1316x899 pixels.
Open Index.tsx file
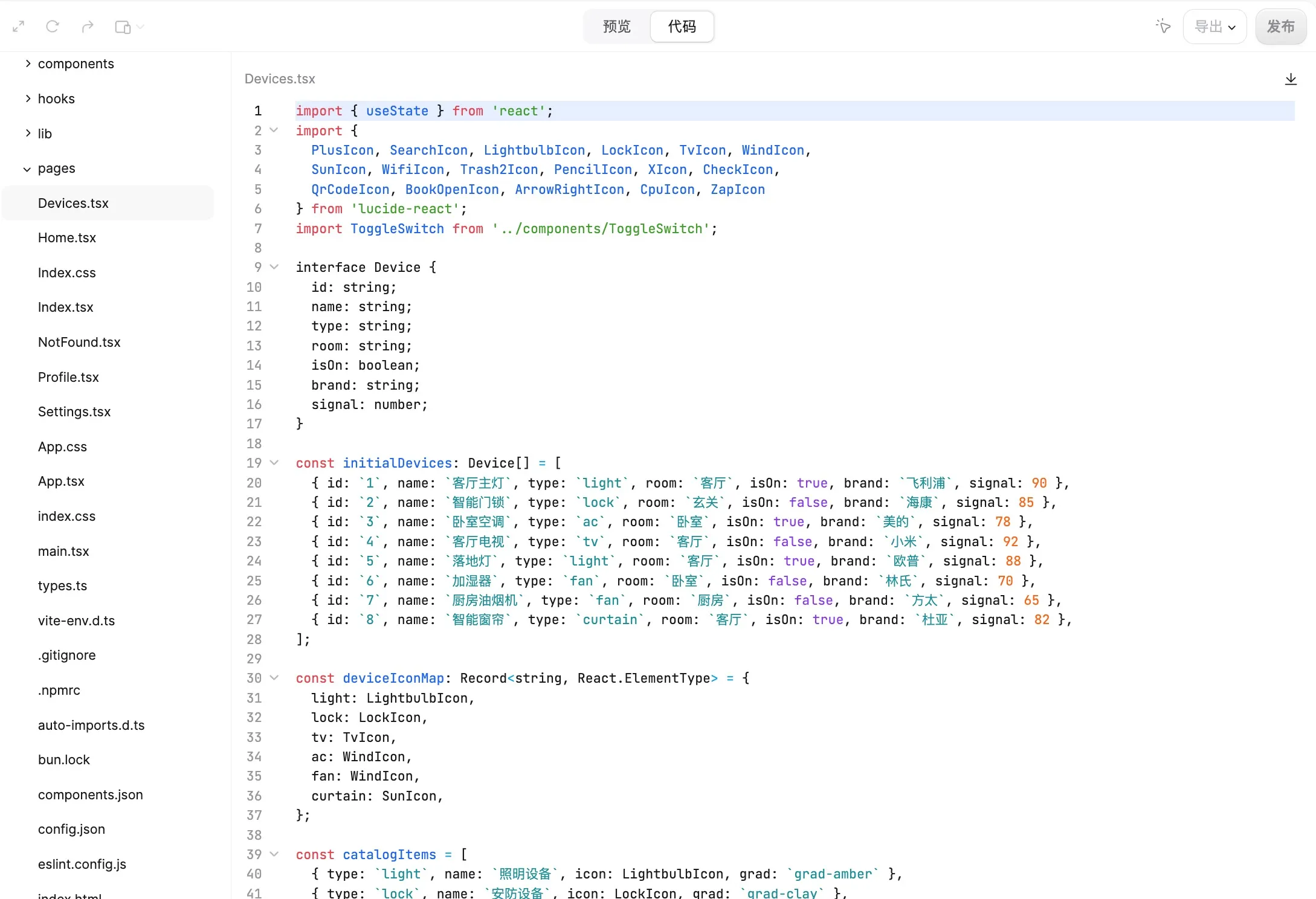click(66, 308)
